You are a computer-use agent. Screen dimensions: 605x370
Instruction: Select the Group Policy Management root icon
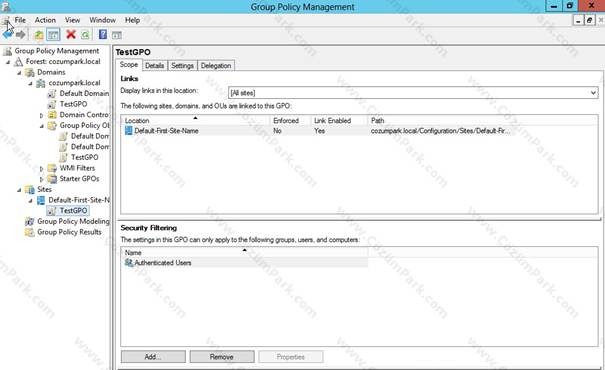coord(7,51)
